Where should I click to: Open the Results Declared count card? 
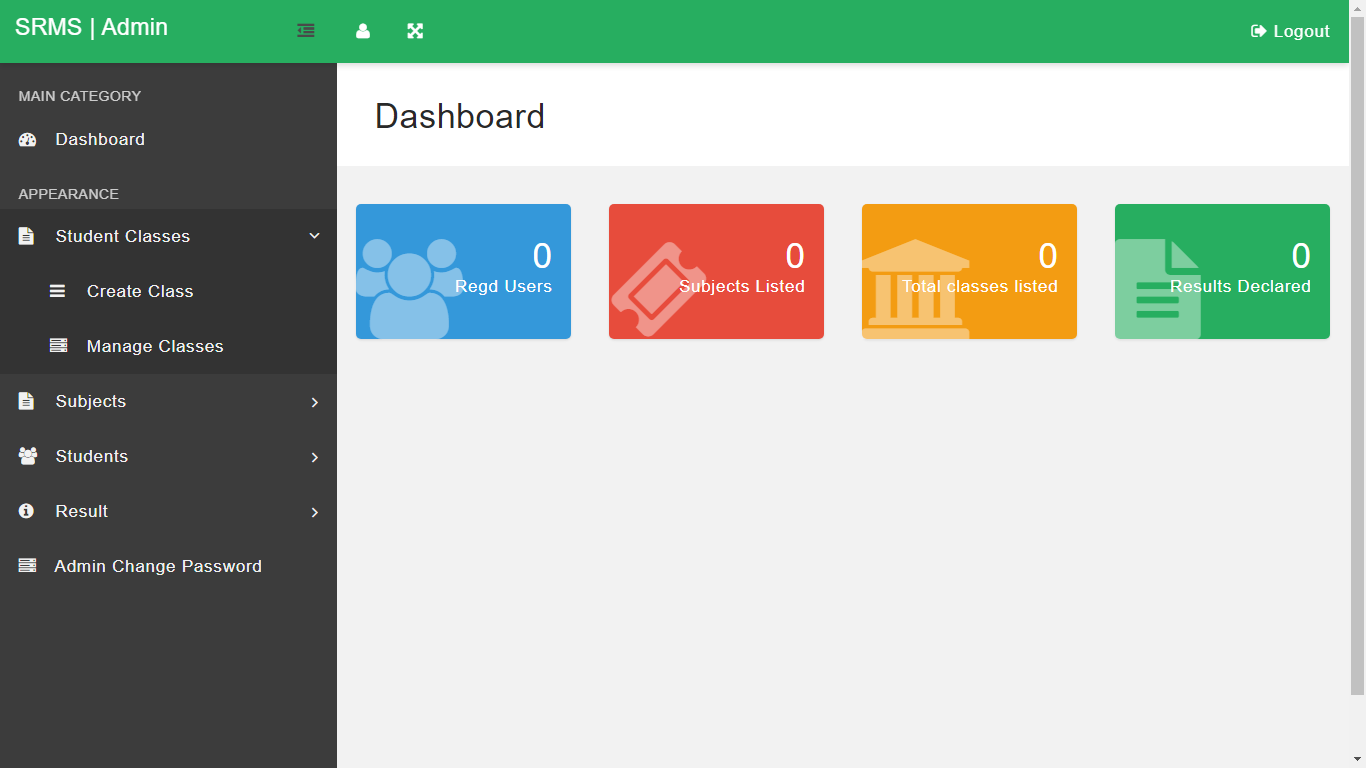tap(1222, 271)
